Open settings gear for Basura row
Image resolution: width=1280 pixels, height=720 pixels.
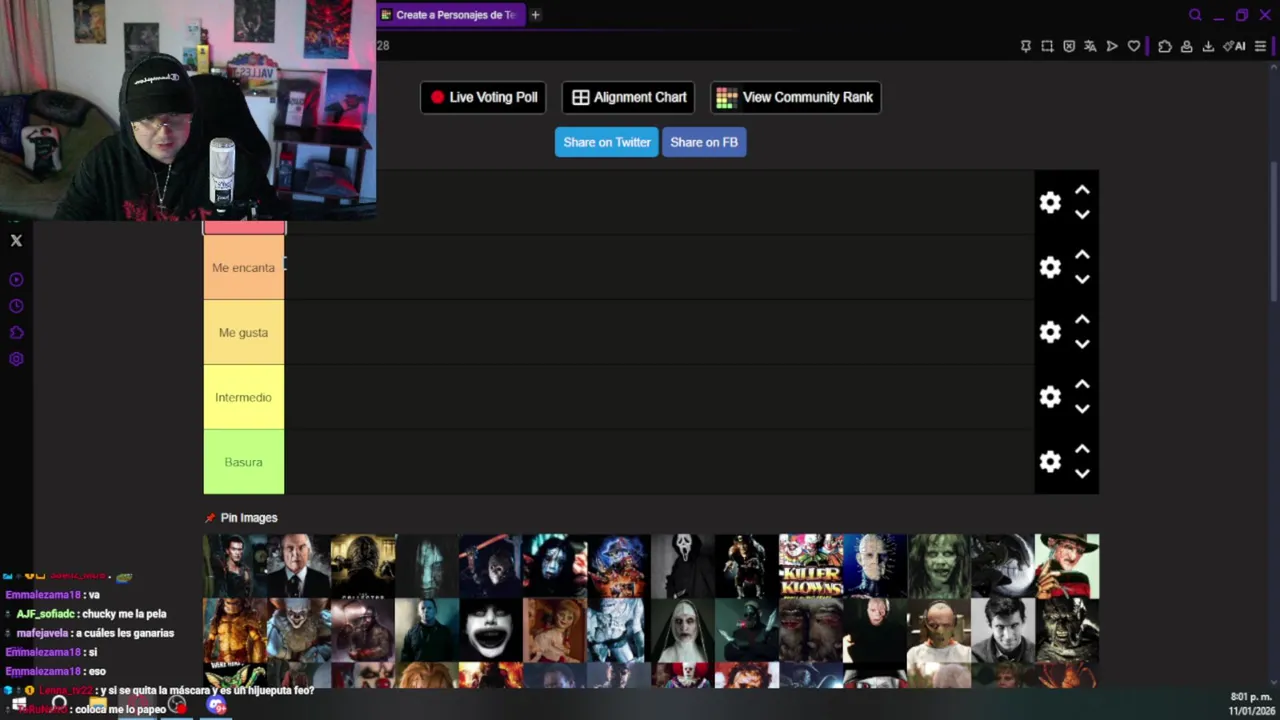tap(1050, 461)
